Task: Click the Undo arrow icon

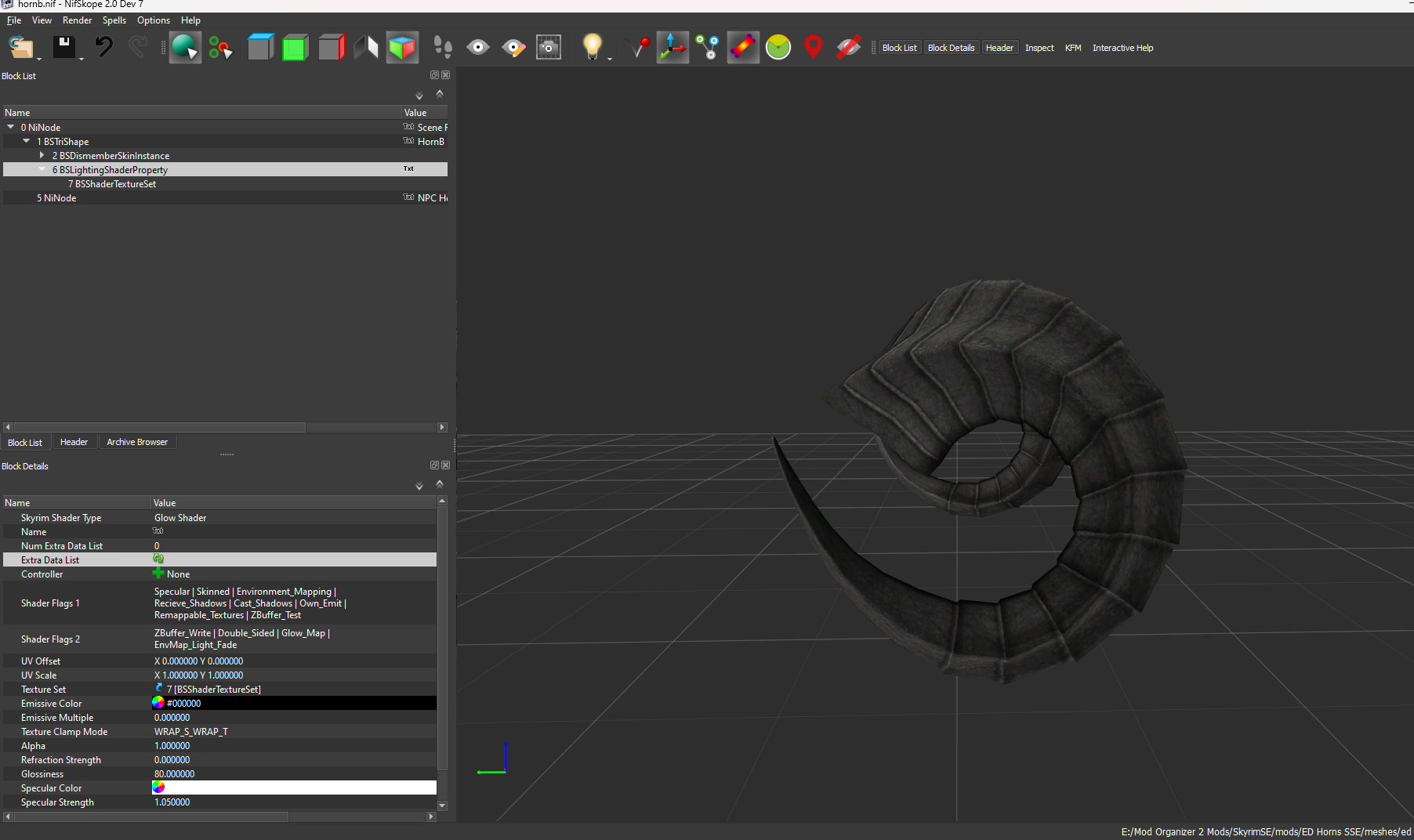Action: click(103, 48)
